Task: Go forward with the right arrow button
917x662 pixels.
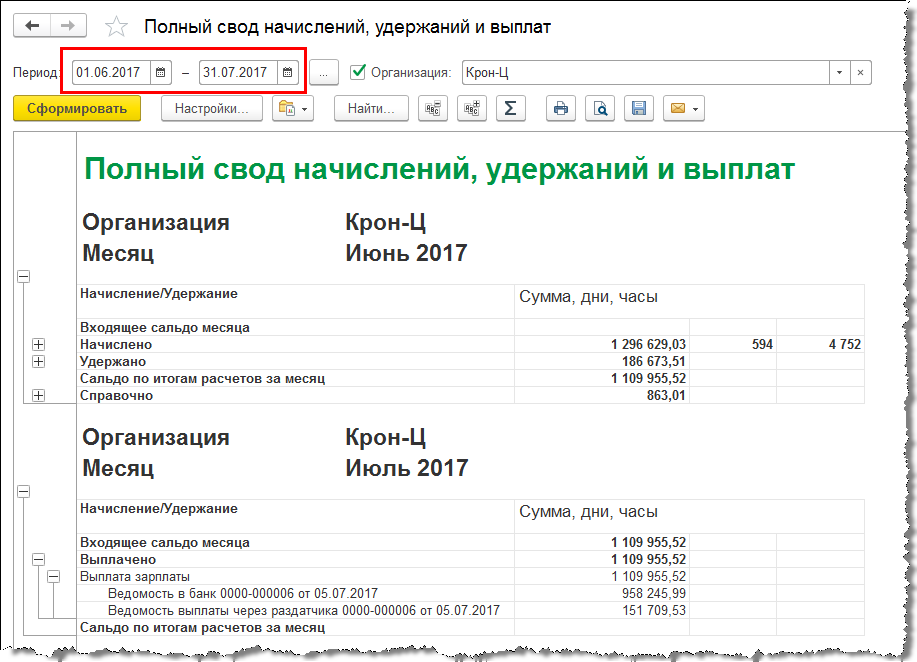Action: (x=68, y=26)
